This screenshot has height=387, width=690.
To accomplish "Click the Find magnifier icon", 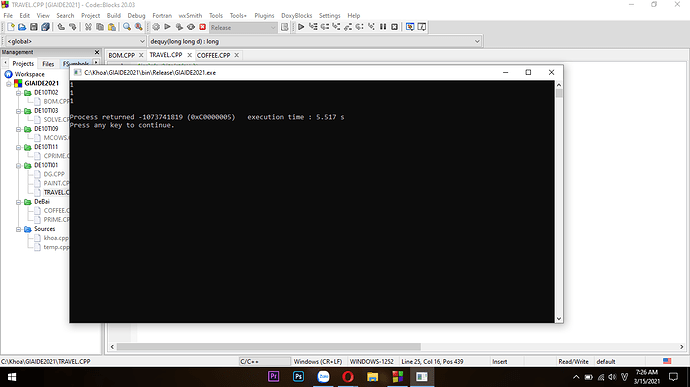I will pyautogui.click(x=127, y=27).
